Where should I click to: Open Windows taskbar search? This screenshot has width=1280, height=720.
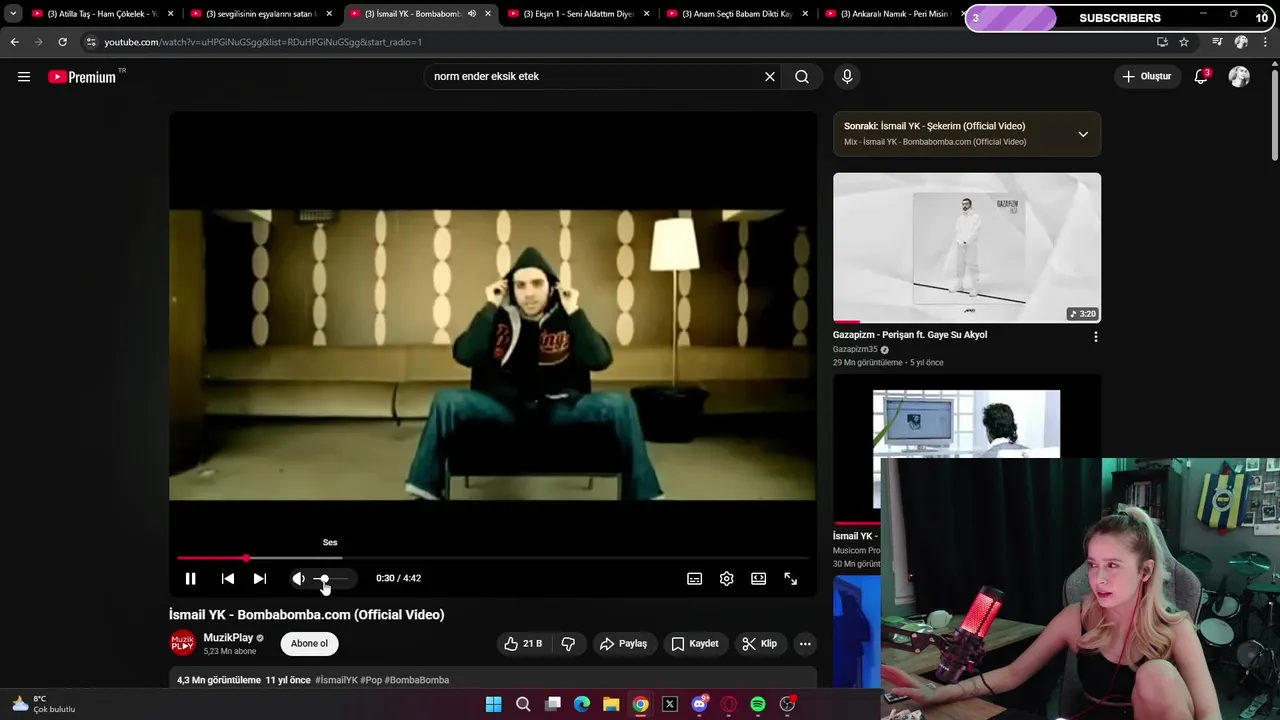[523, 705]
